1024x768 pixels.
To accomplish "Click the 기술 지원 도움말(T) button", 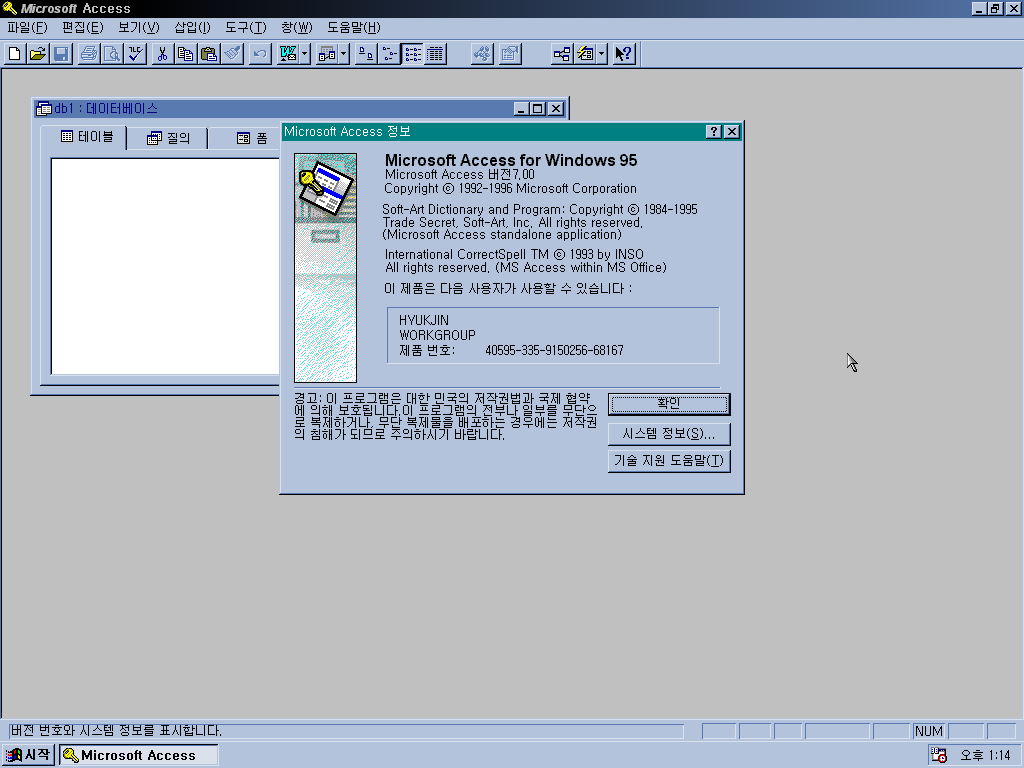I will click(669, 460).
